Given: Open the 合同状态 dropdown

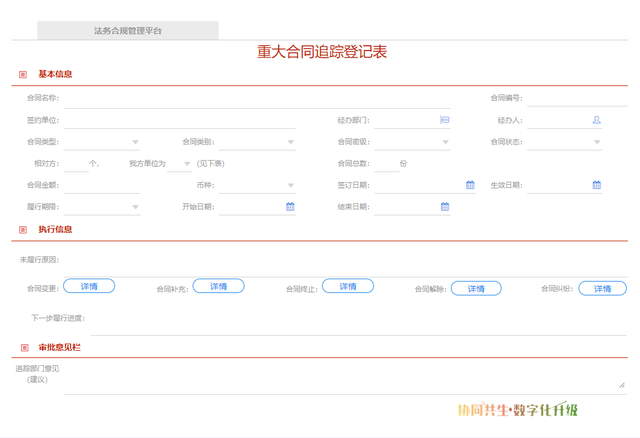Looking at the screenshot, I should click(597, 142).
